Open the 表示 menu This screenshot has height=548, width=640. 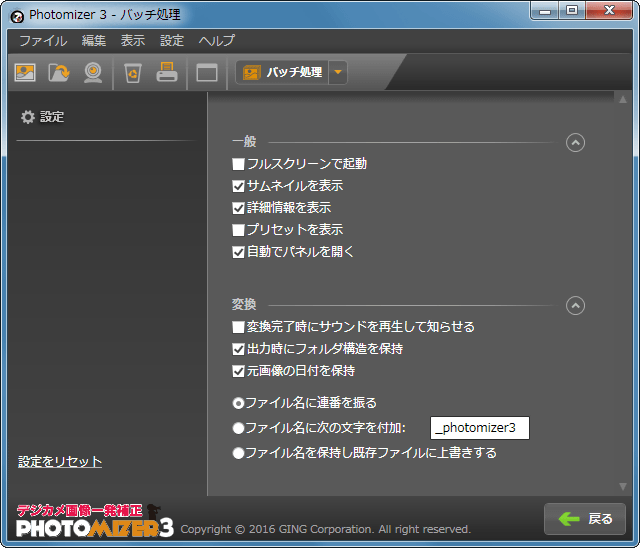click(133, 41)
